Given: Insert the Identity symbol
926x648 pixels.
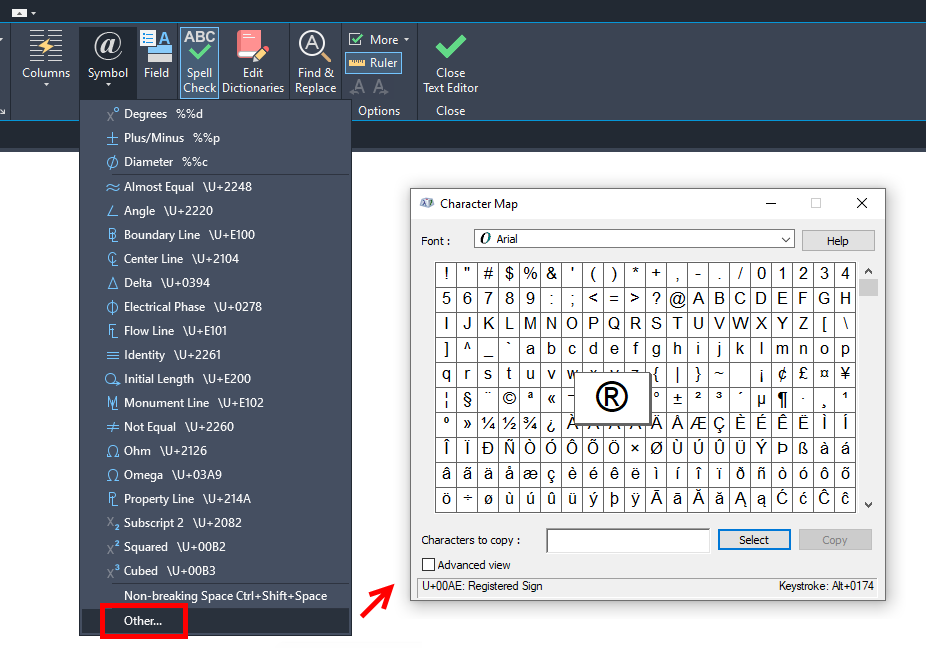Looking at the screenshot, I should click(x=216, y=355).
